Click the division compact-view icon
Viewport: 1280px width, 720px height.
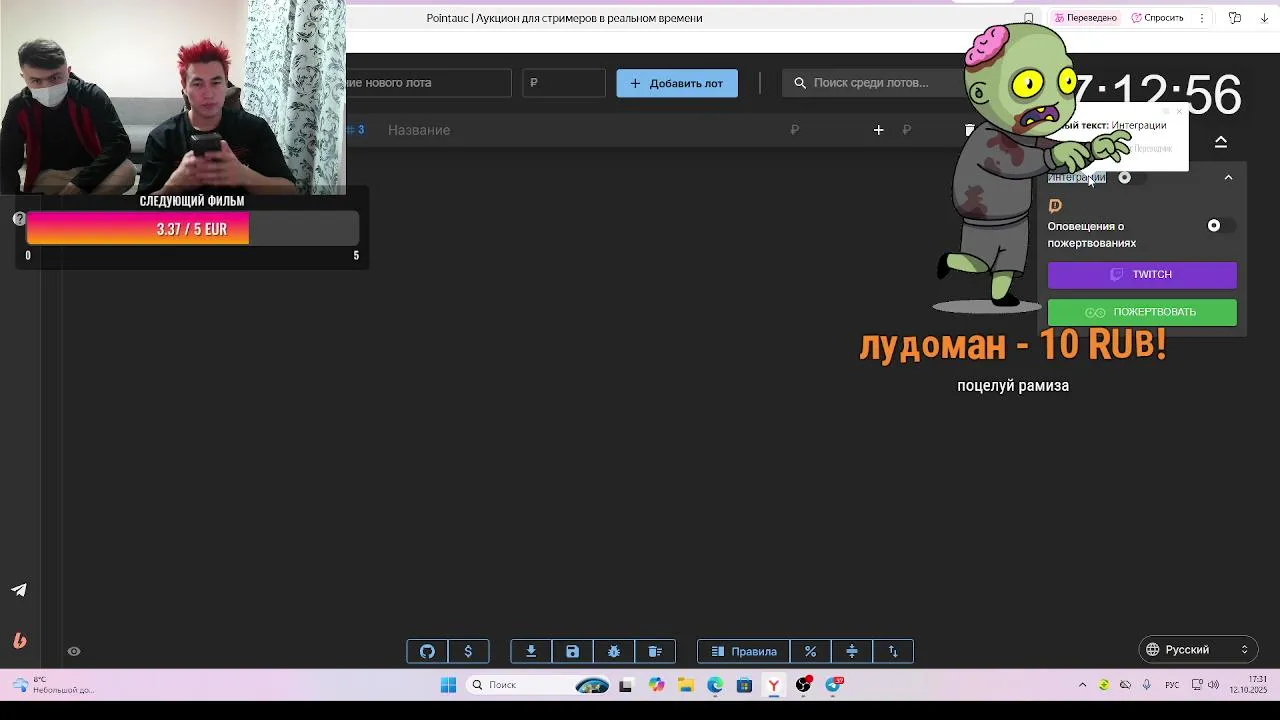point(852,651)
